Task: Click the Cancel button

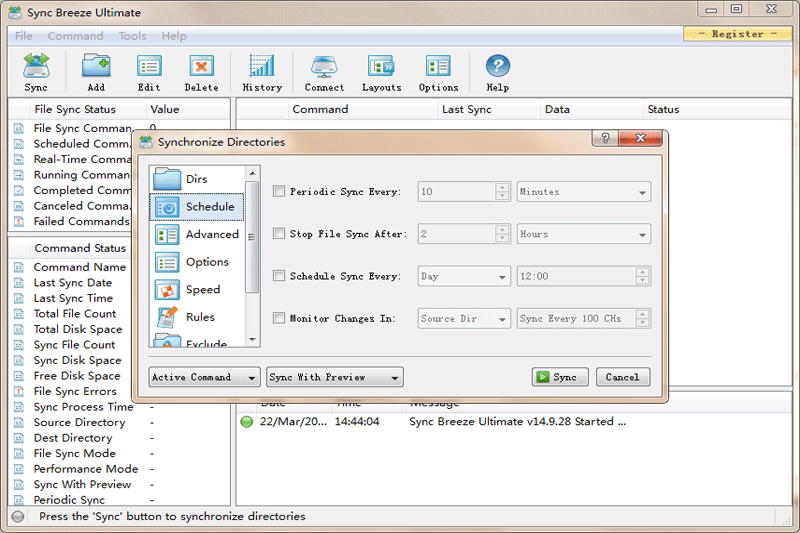Action: 622,377
